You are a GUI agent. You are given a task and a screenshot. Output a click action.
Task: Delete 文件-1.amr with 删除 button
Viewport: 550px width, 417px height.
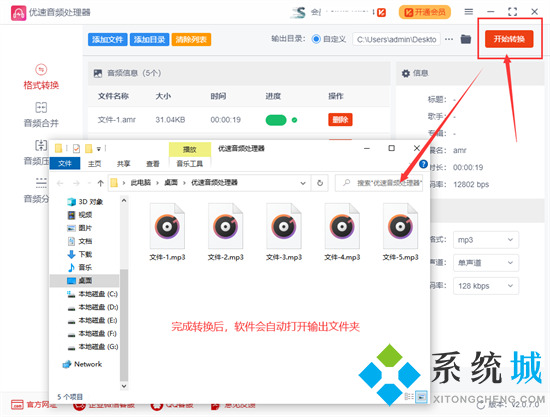click(x=340, y=120)
